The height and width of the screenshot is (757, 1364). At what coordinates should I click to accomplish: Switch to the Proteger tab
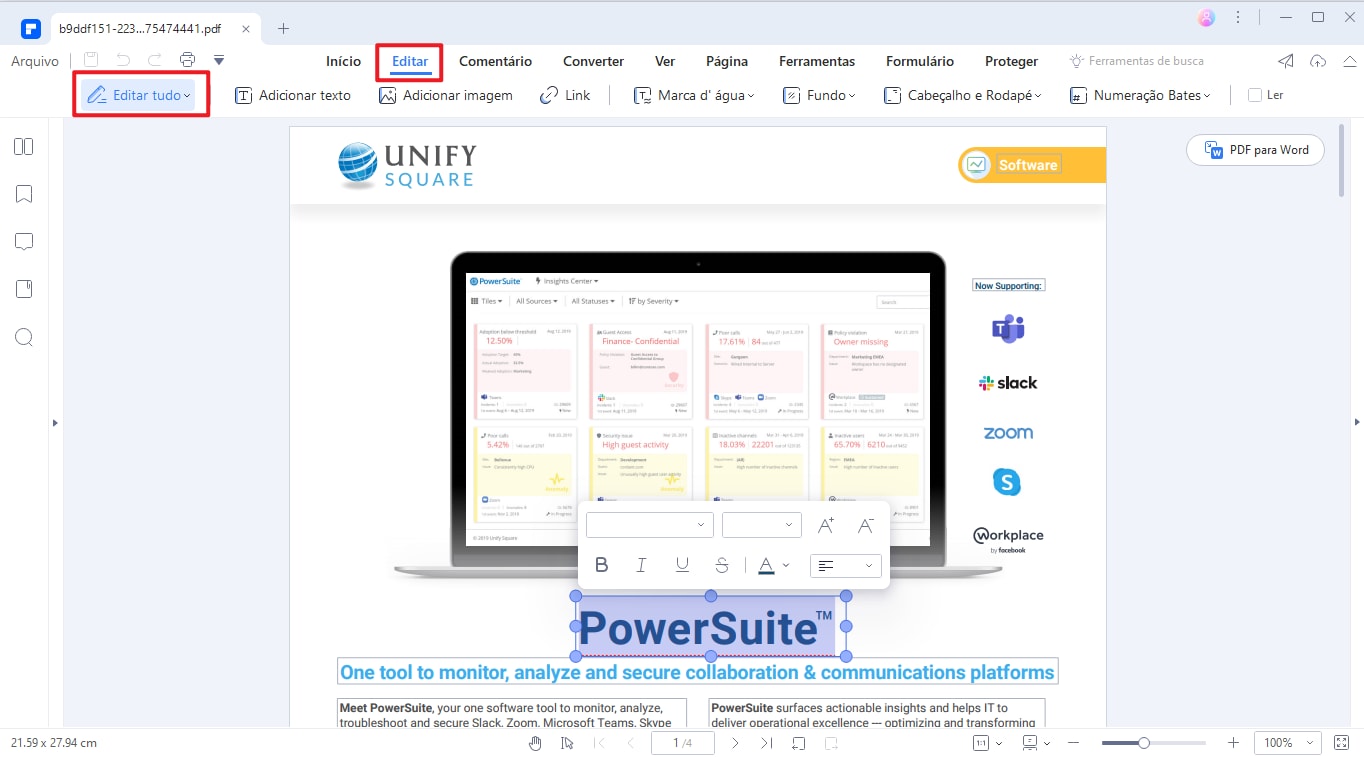click(1011, 61)
